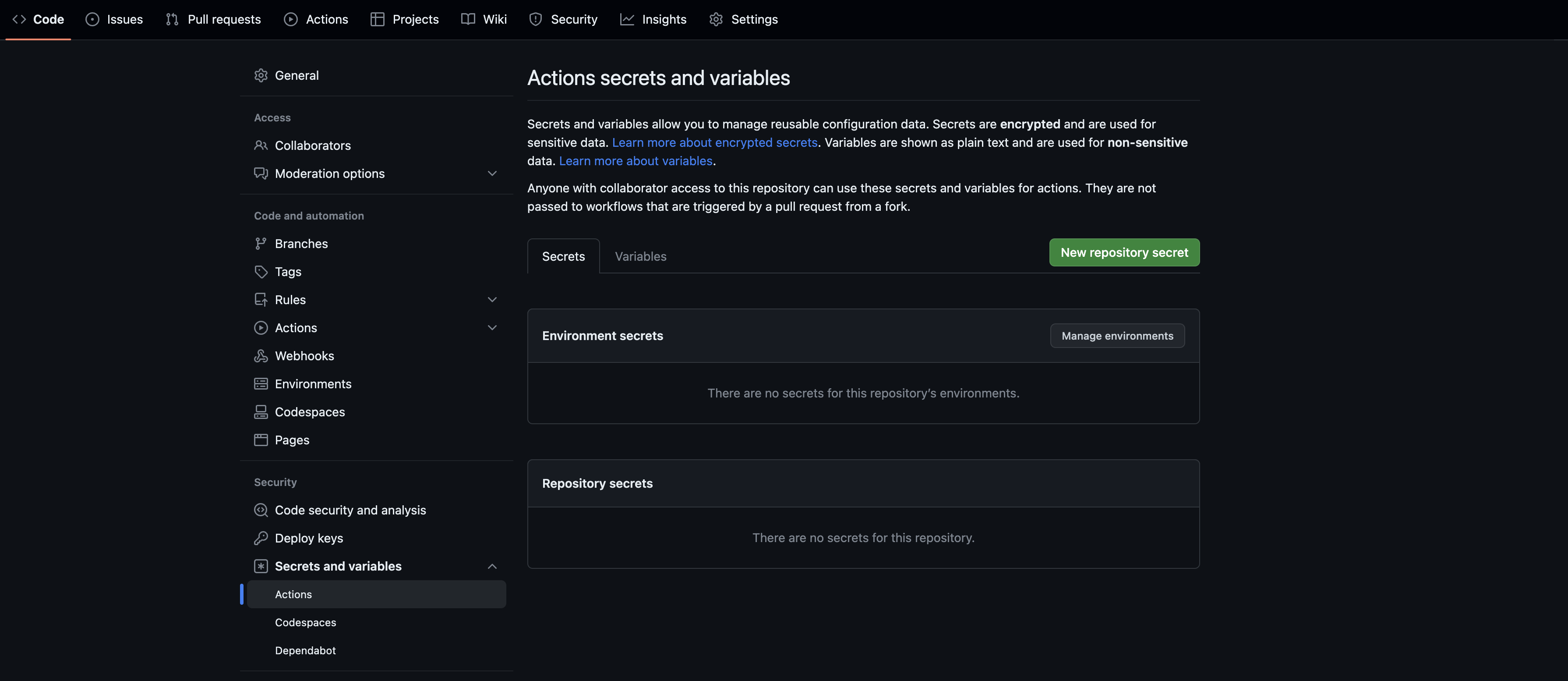Click the Codespaces icon under Code and automation
Screen dimensions: 1568x681
261,412
